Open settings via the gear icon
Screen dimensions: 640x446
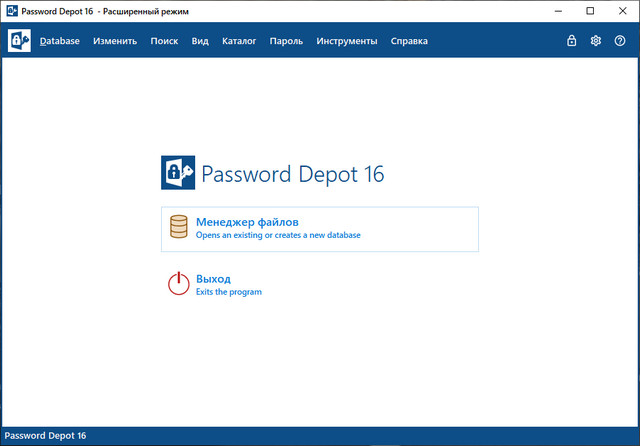click(x=595, y=41)
